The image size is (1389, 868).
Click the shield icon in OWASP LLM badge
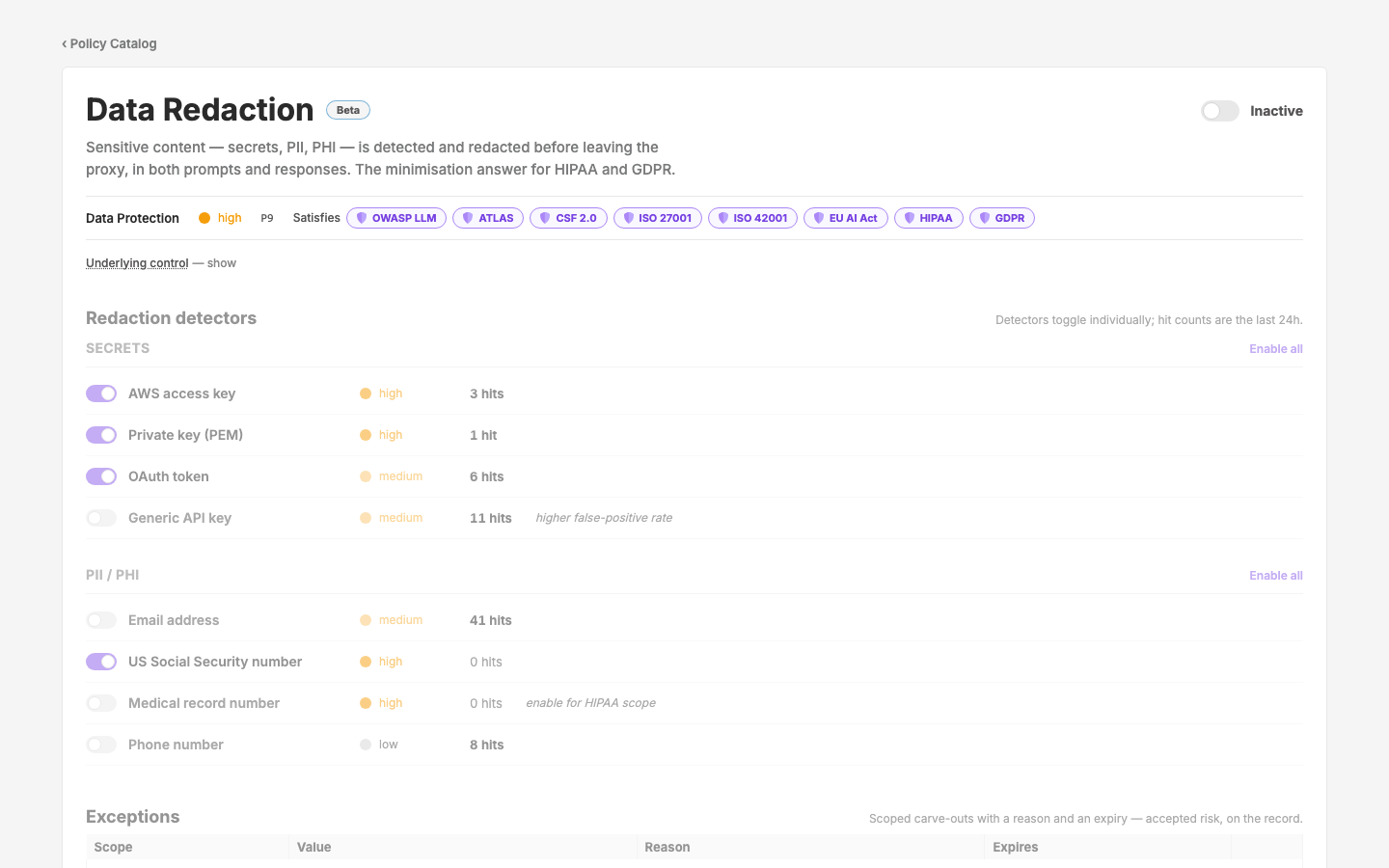pyautogui.click(x=362, y=218)
